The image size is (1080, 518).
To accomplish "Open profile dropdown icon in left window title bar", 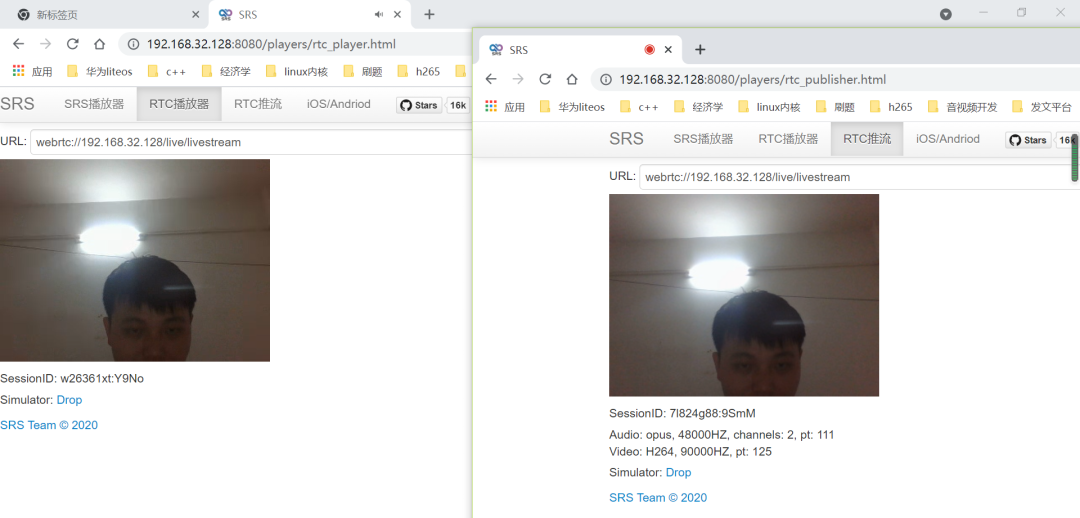I will click(x=946, y=14).
